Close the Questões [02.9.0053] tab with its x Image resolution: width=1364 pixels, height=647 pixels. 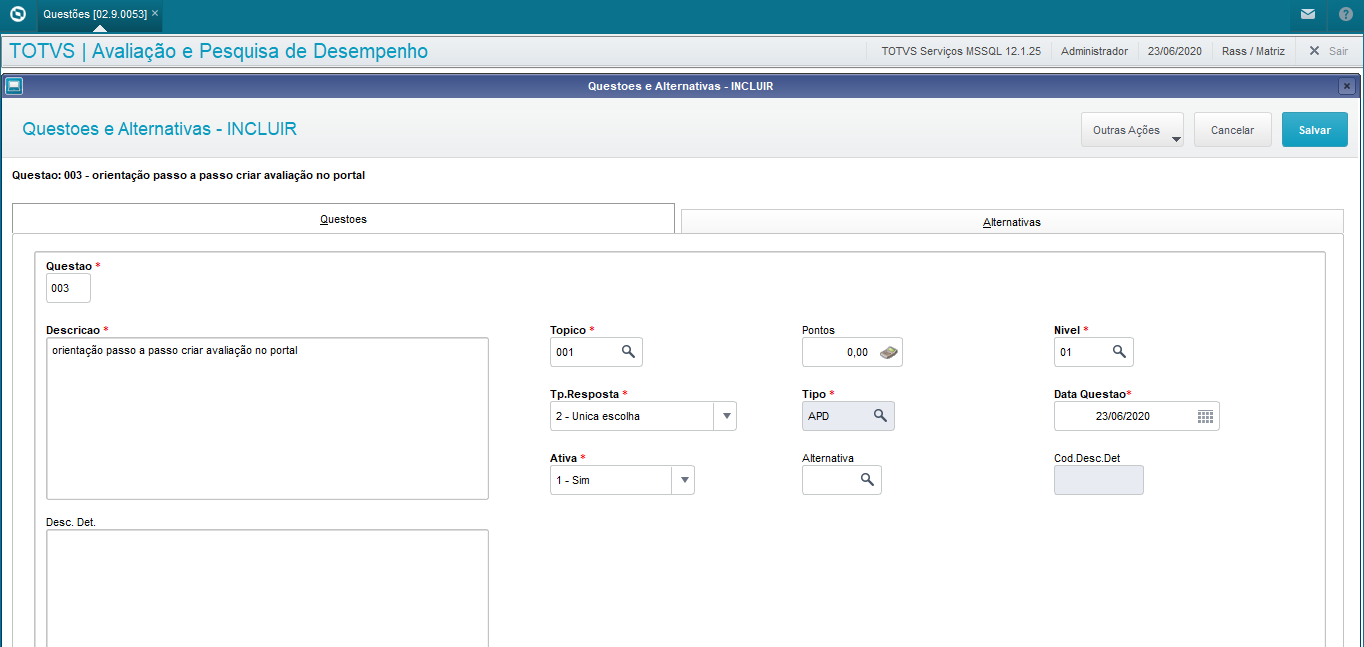tap(155, 13)
